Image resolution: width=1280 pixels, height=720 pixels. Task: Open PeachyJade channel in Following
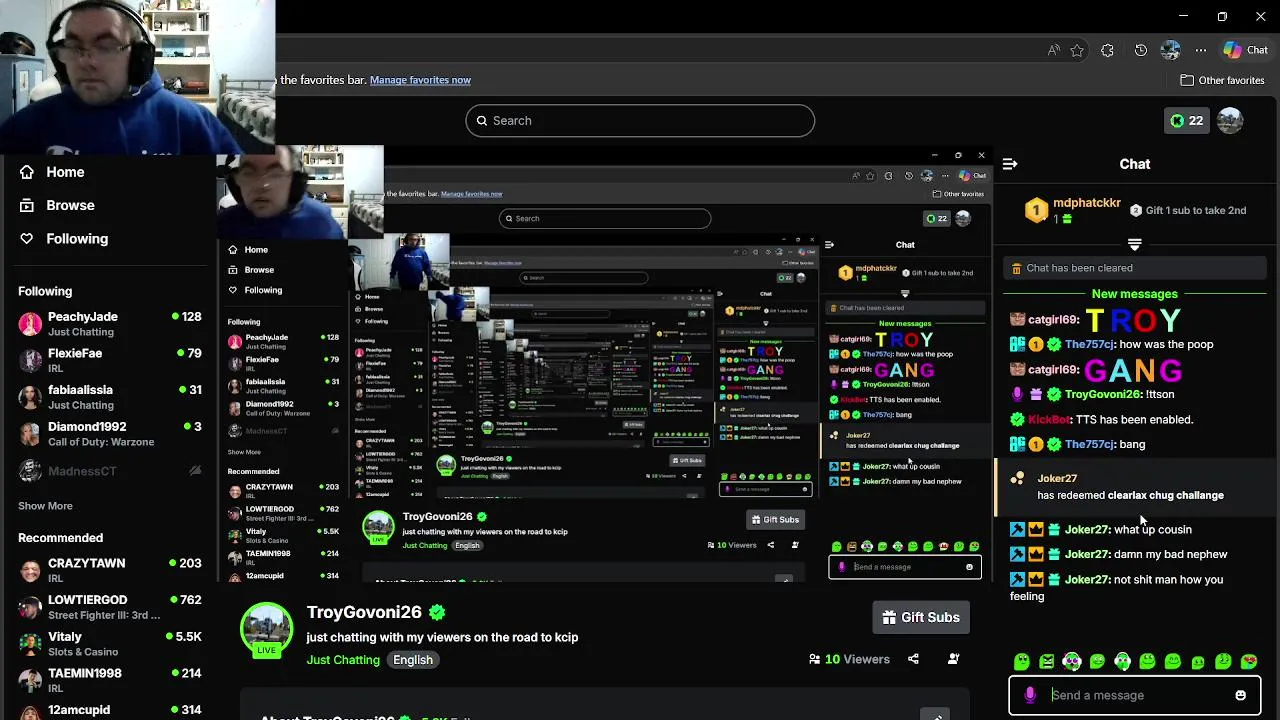108,324
